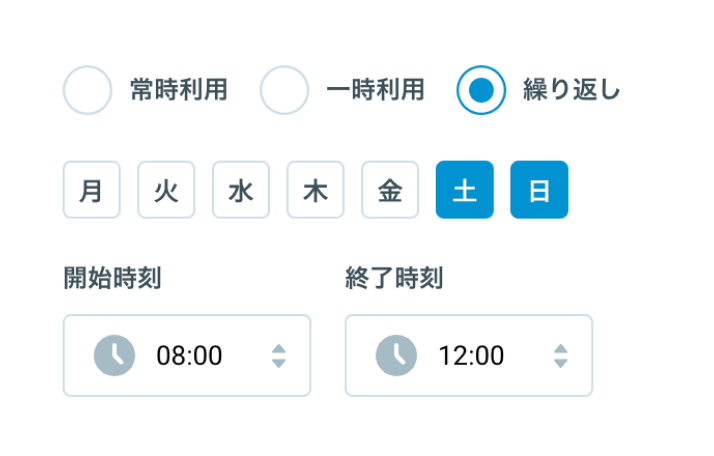Toggle the 金 (Friday) day button
The image size is (714, 456).
point(390,190)
